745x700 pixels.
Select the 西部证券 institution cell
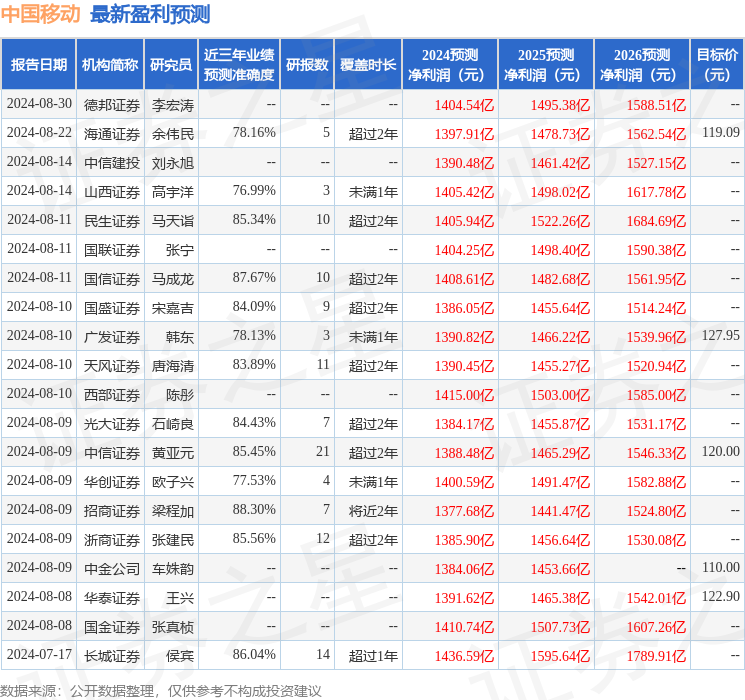click(112, 395)
